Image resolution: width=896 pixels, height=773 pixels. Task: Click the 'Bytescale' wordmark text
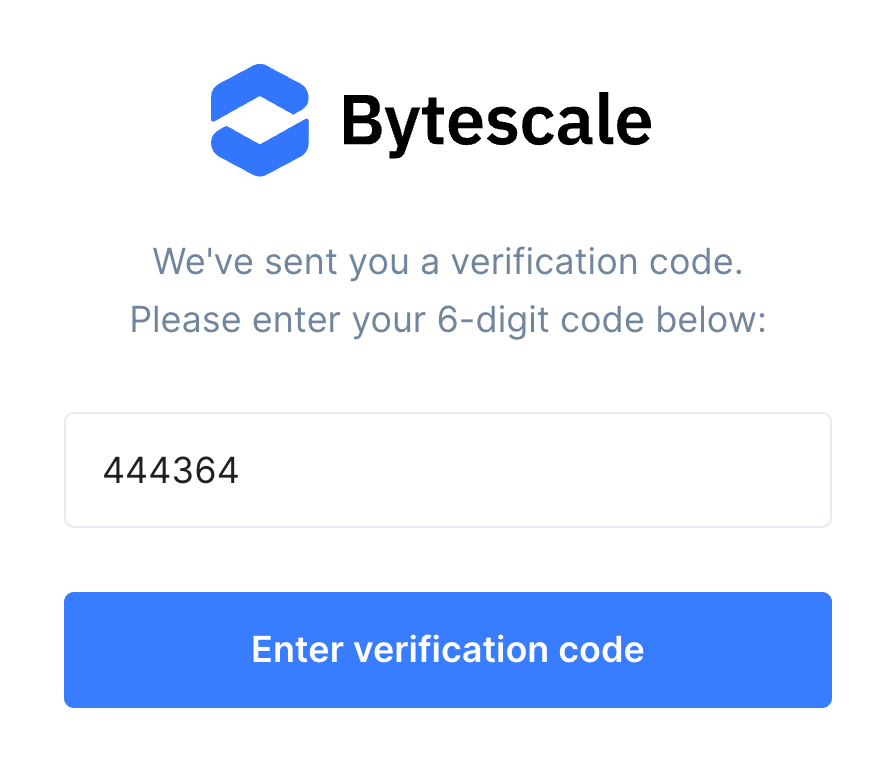click(x=495, y=120)
